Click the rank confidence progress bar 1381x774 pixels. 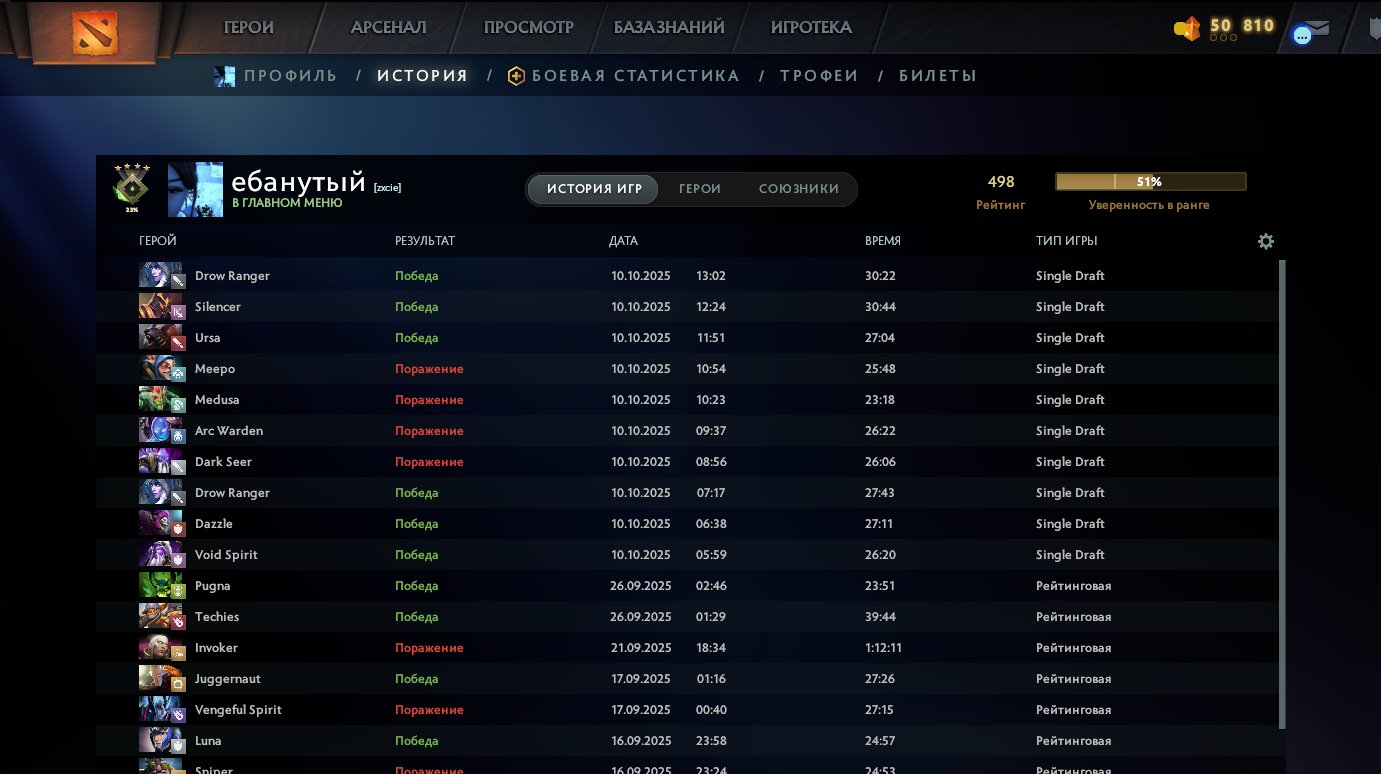tap(1150, 182)
